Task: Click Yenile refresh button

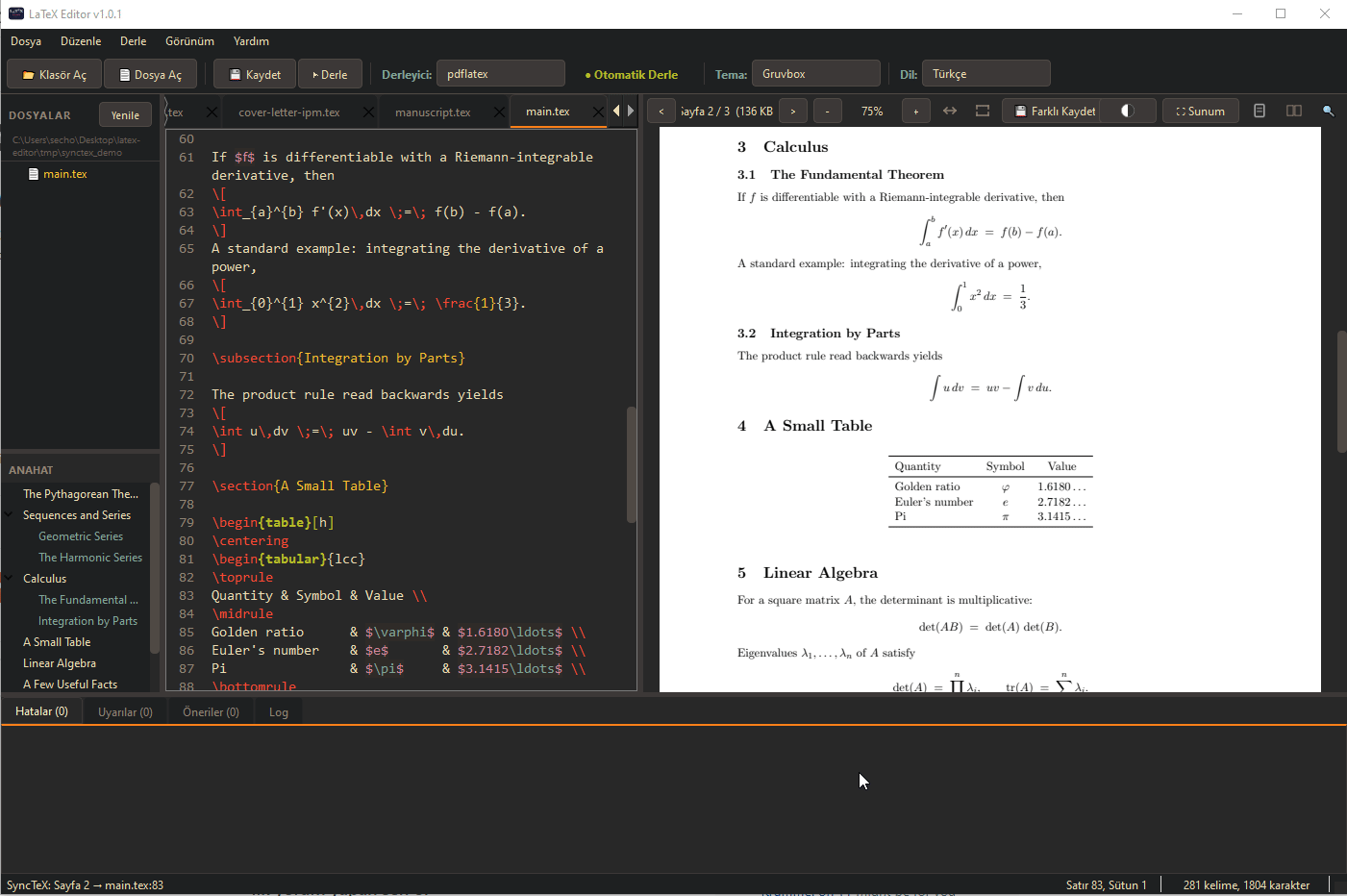Action: (125, 115)
